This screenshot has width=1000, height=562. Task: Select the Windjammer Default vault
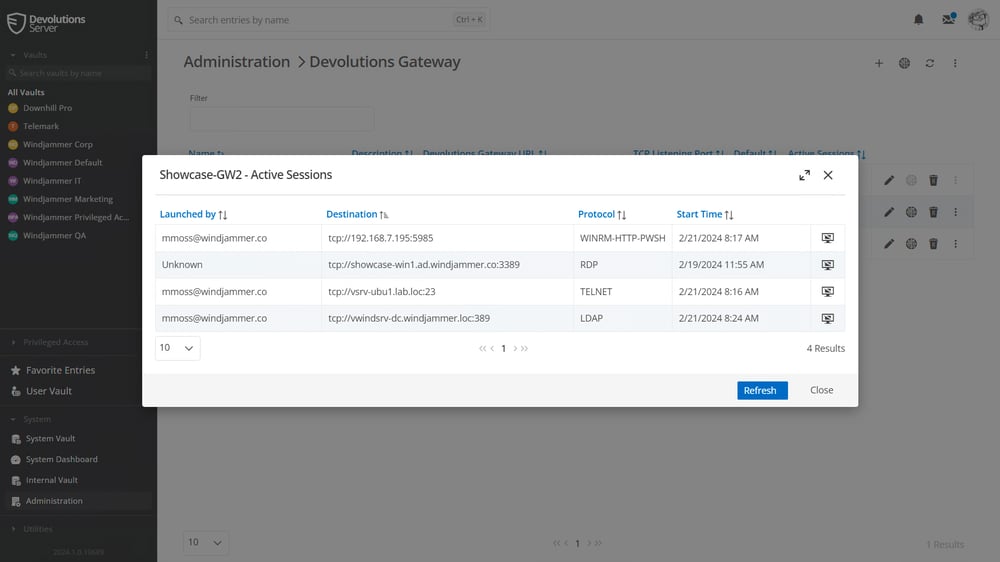click(x=62, y=163)
